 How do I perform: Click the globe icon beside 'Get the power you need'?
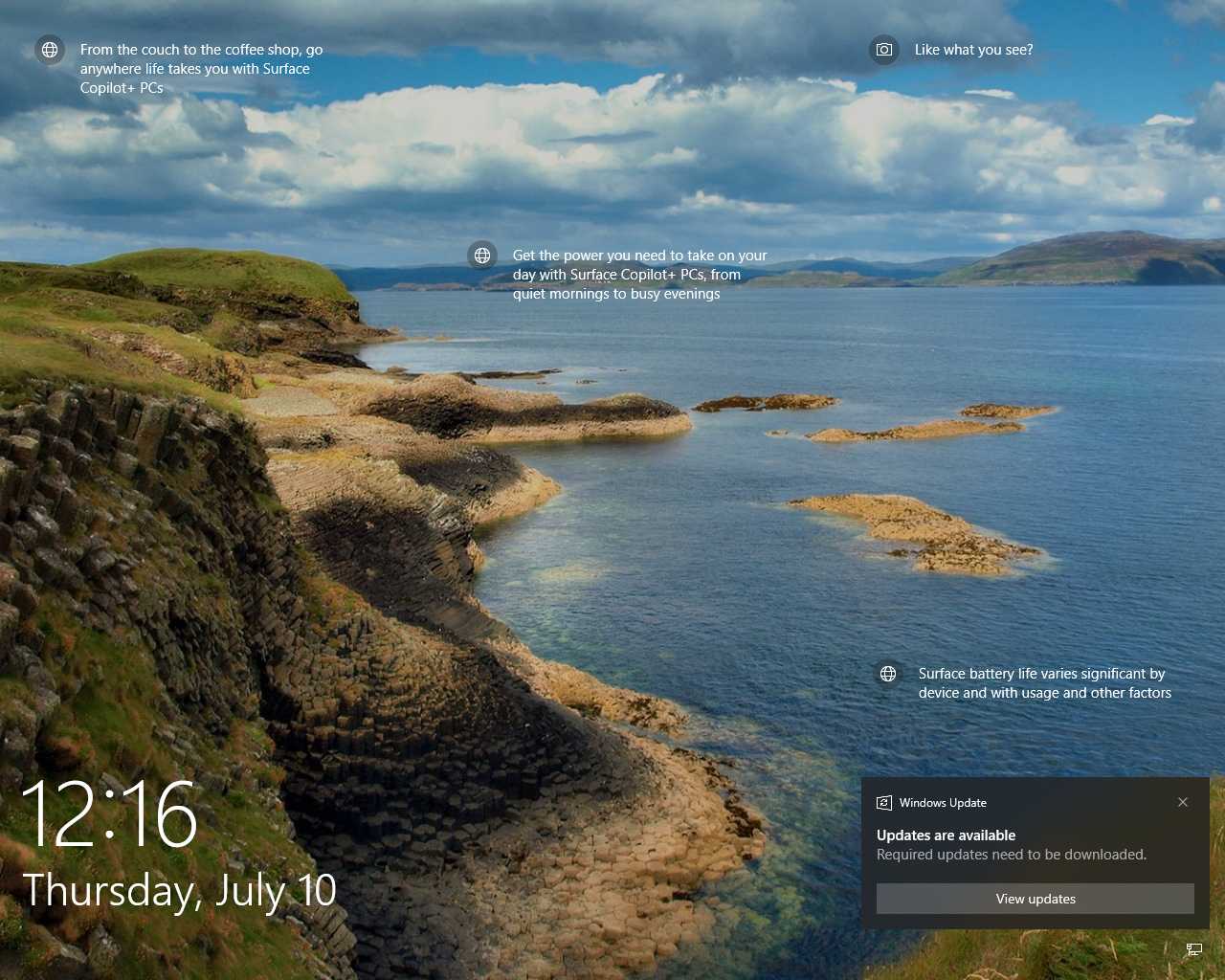[x=482, y=256]
